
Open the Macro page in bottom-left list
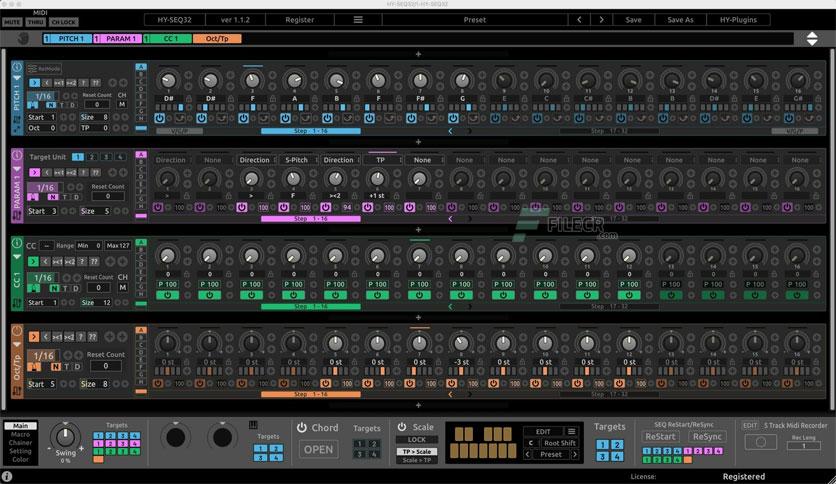point(21,434)
